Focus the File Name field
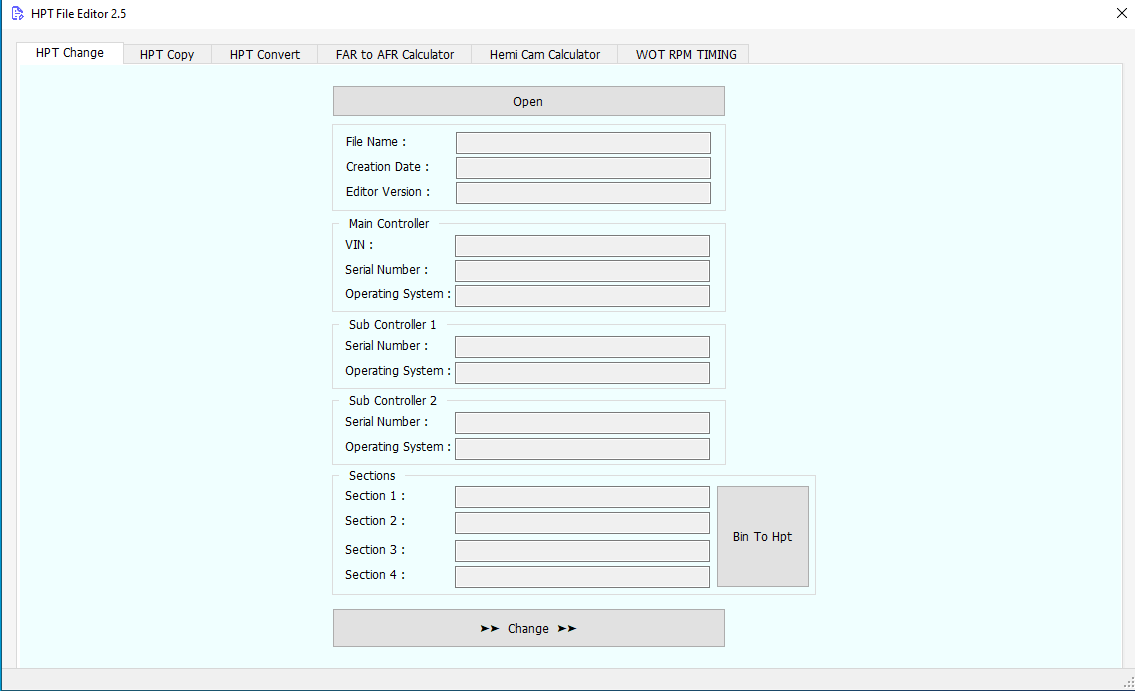The image size is (1135, 691). 583,143
